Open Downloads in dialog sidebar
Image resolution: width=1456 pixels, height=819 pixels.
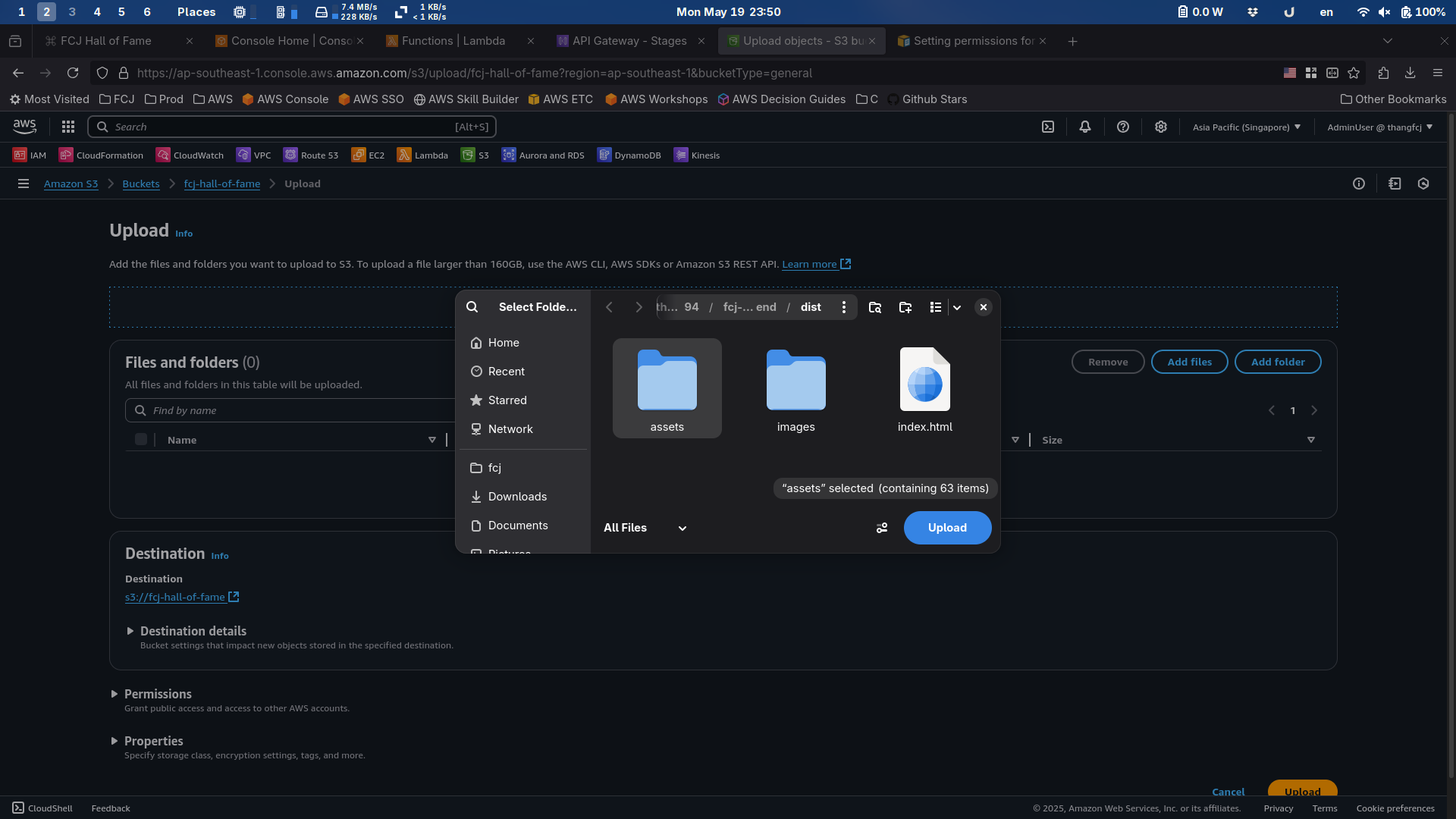point(523,497)
